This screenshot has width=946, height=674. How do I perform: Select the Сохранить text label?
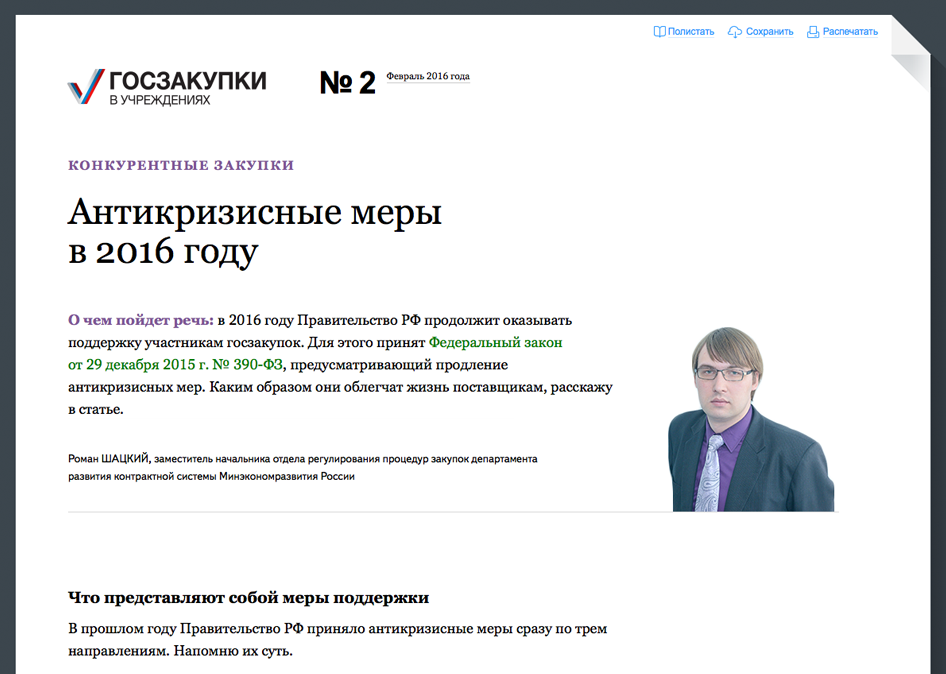pos(770,32)
